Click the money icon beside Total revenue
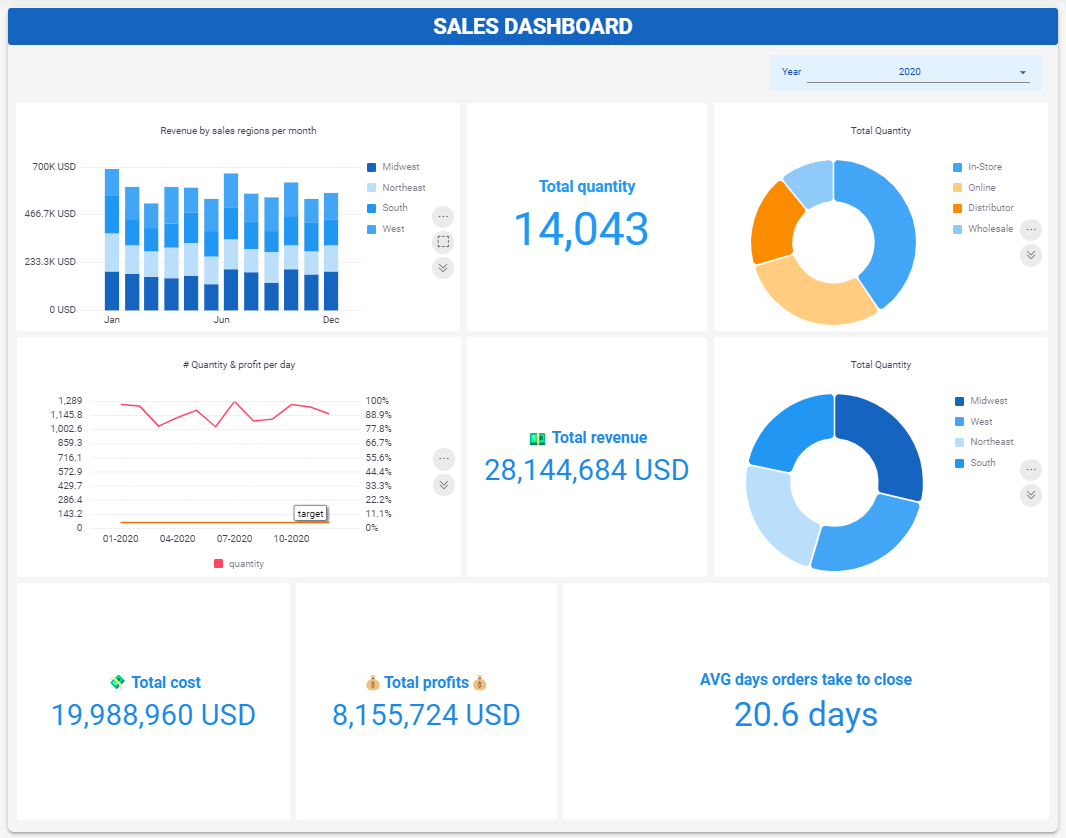 pyautogui.click(x=537, y=439)
